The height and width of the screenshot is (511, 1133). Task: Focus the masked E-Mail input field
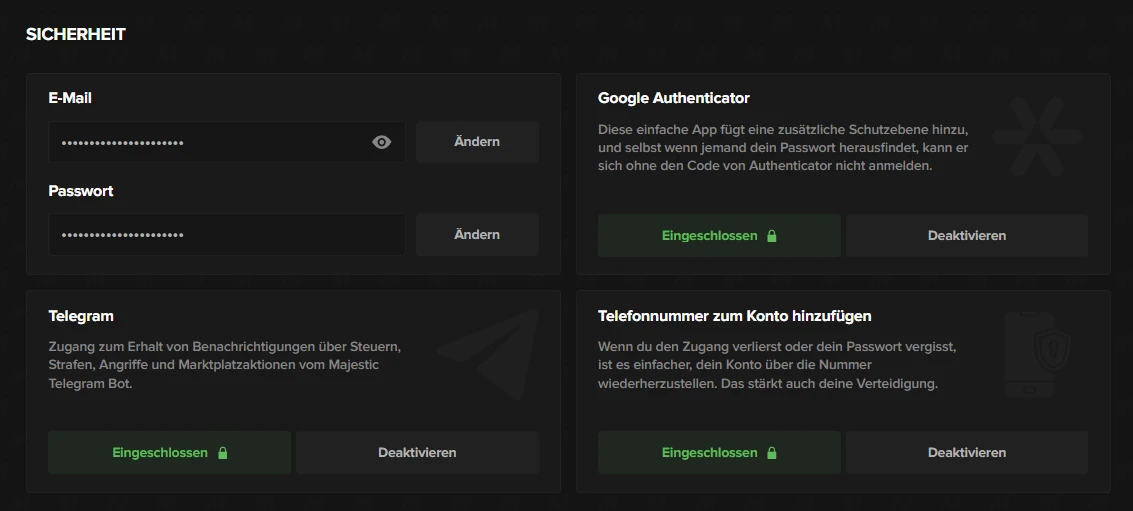[205, 143]
